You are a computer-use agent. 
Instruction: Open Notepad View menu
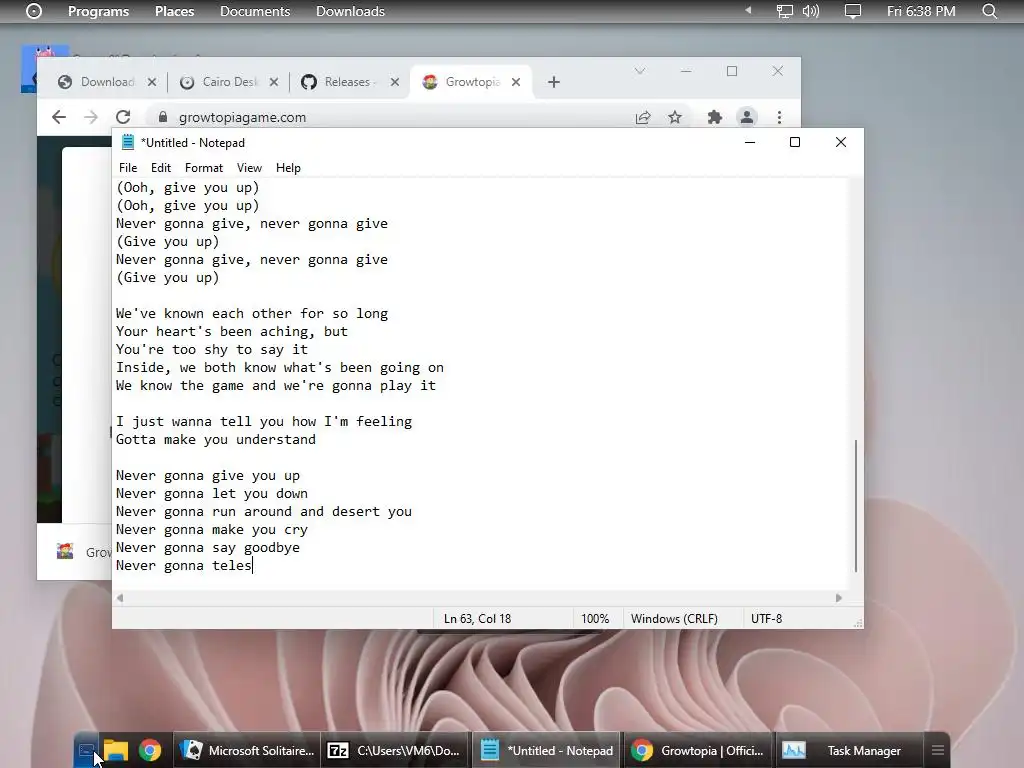point(249,168)
